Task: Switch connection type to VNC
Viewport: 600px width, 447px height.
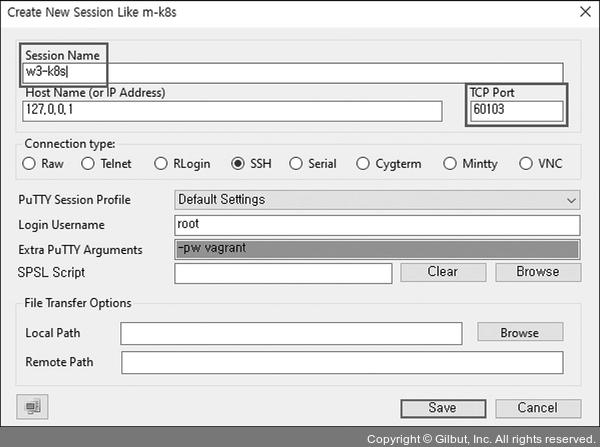Action: (526, 163)
